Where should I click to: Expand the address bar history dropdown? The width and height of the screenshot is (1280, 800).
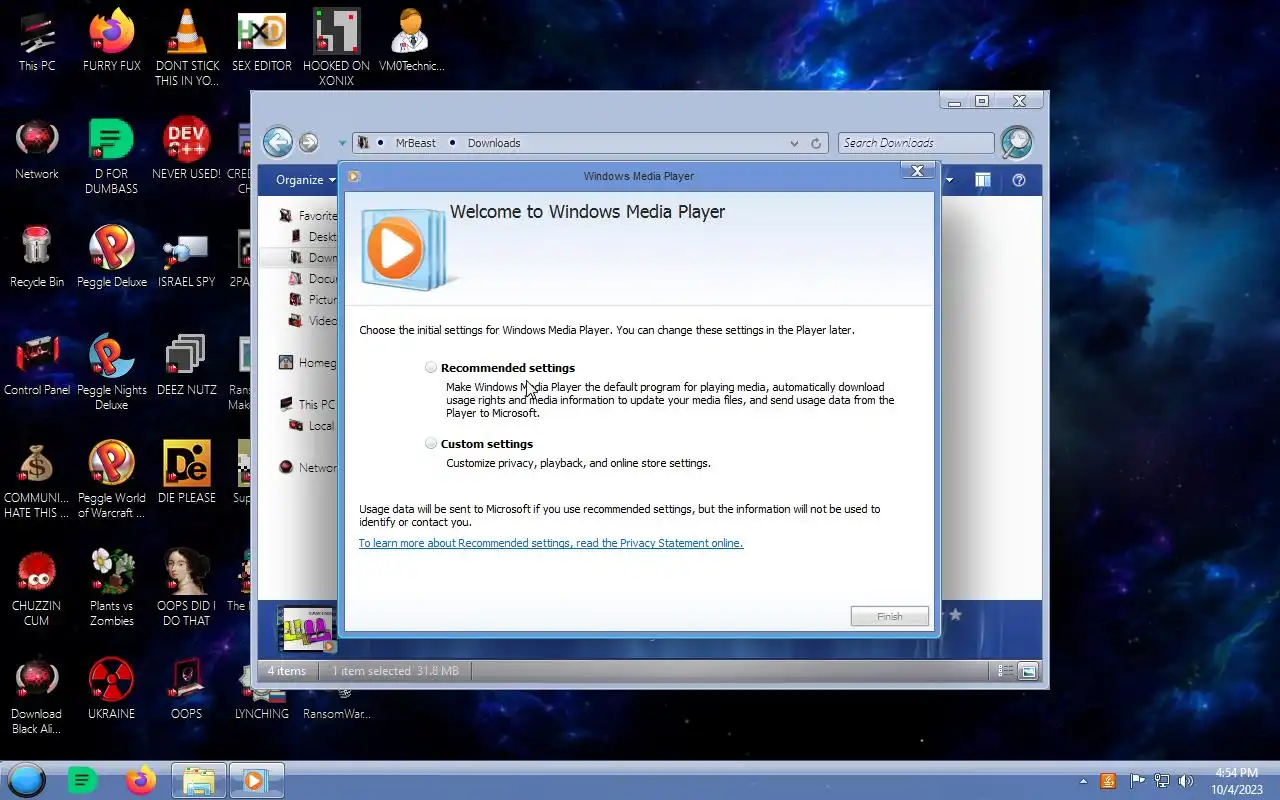tap(794, 143)
